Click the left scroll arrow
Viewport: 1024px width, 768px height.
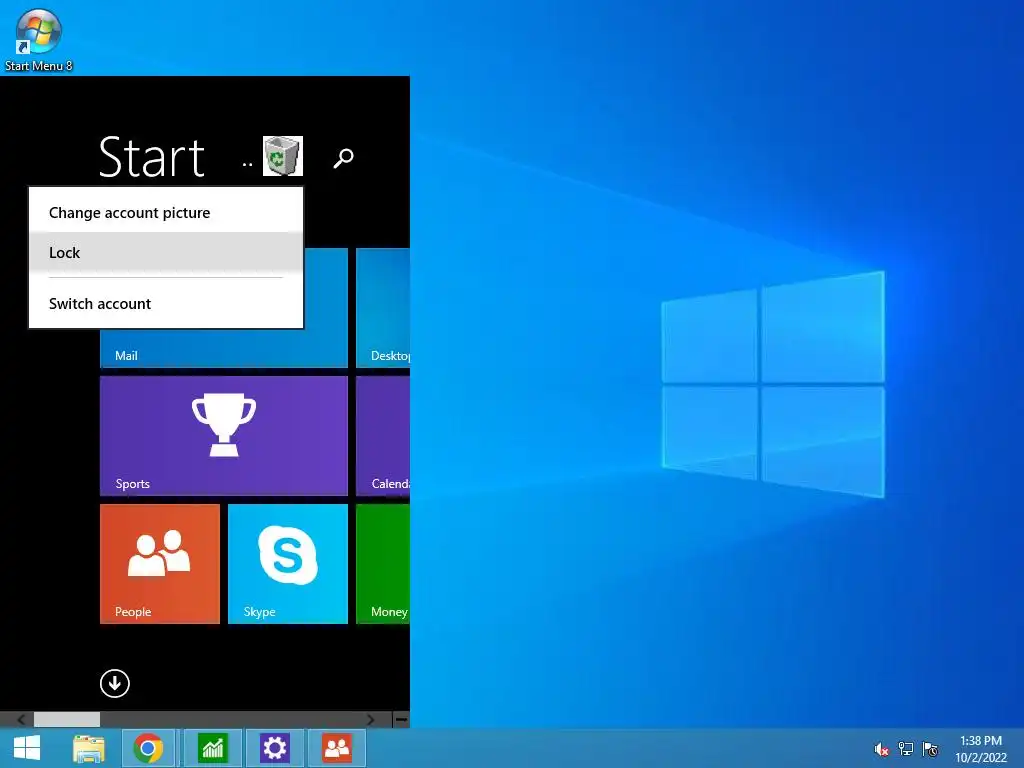coord(21,720)
